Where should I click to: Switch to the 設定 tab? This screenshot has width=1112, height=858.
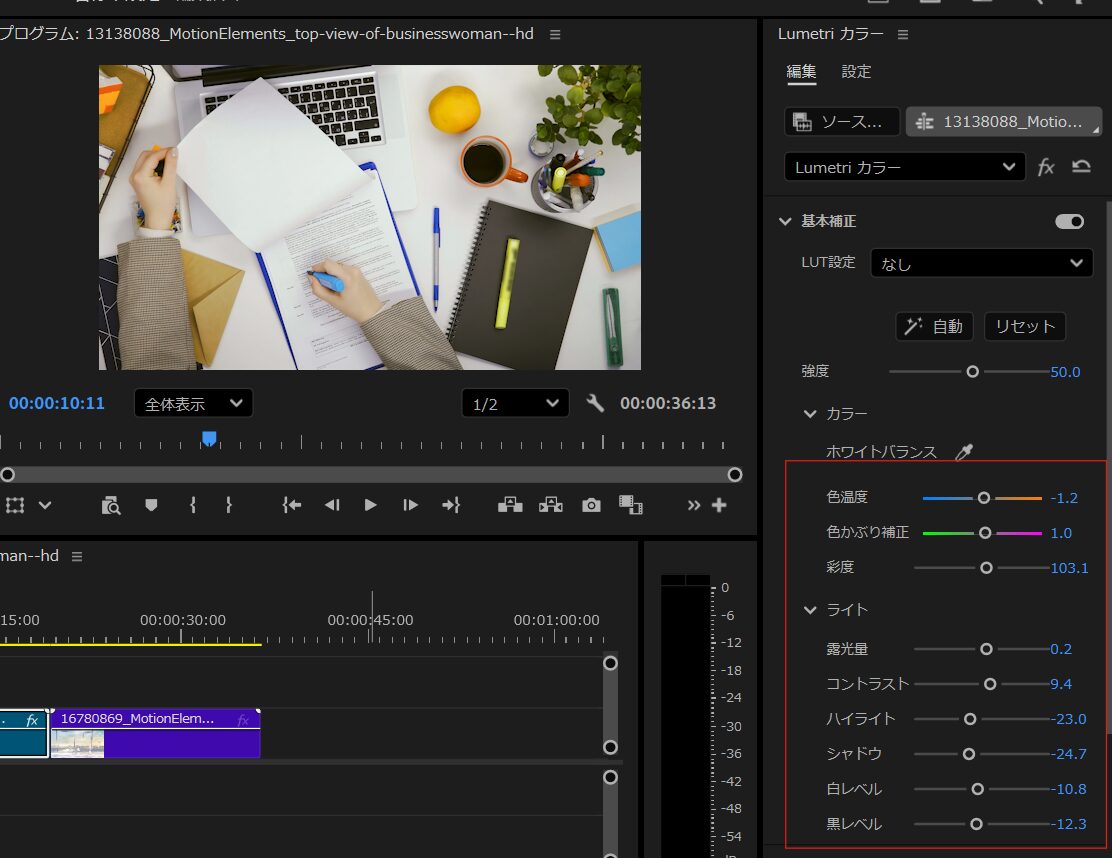pos(856,71)
